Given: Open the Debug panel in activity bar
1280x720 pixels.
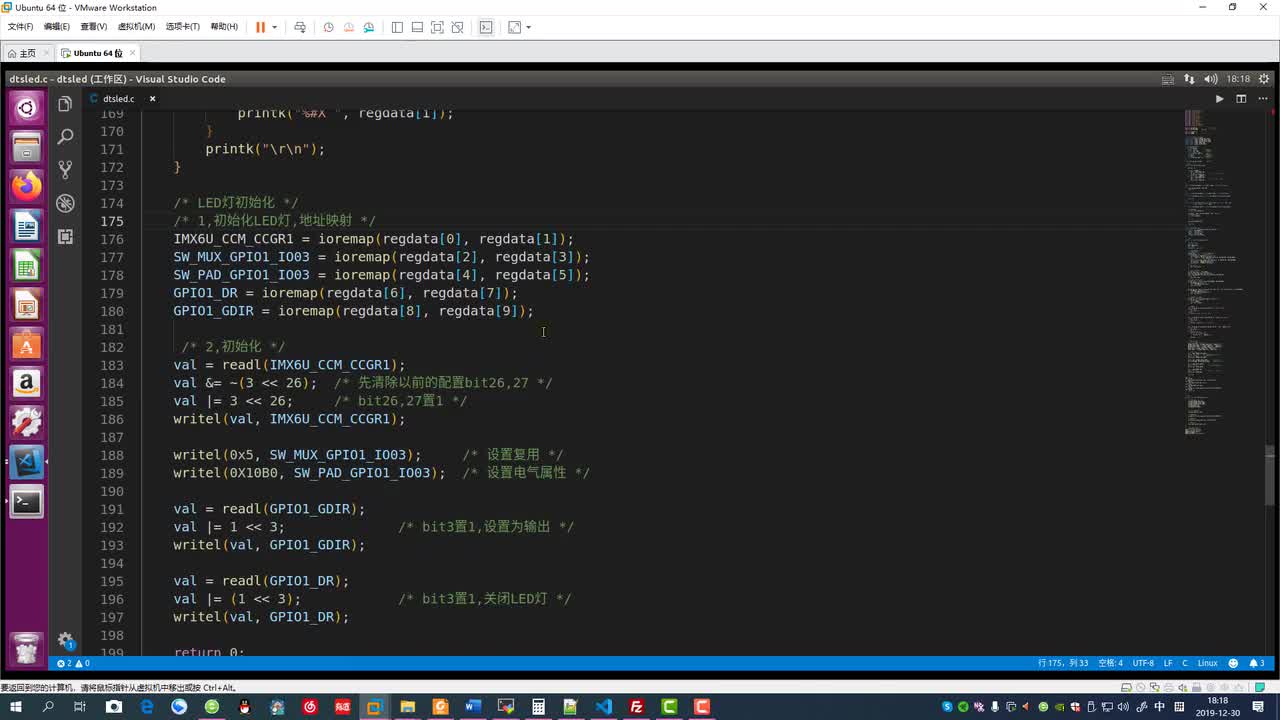Looking at the screenshot, I should tap(65, 203).
